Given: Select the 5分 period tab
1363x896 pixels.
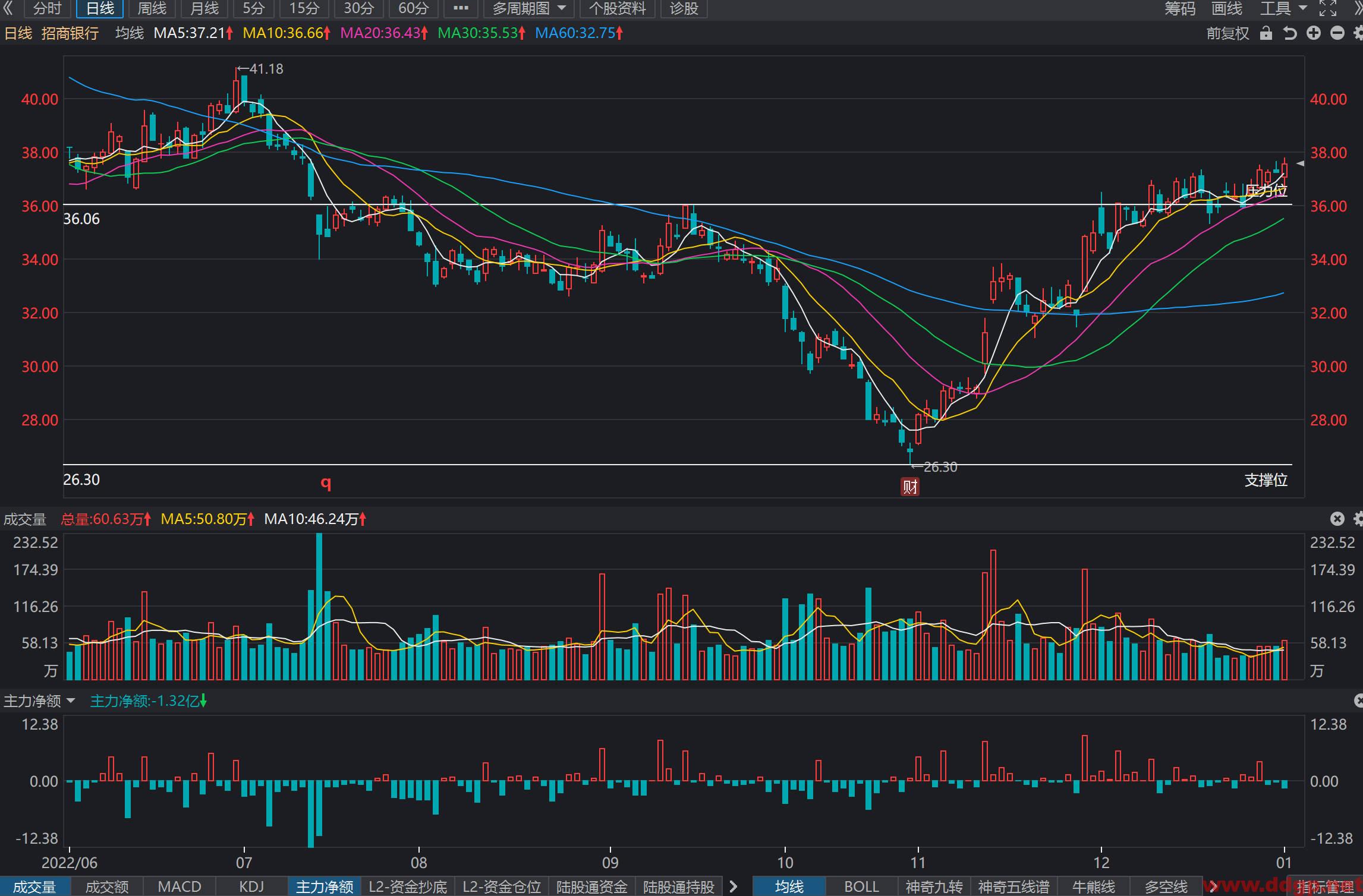Looking at the screenshot, I should click(x=254, y=8).
